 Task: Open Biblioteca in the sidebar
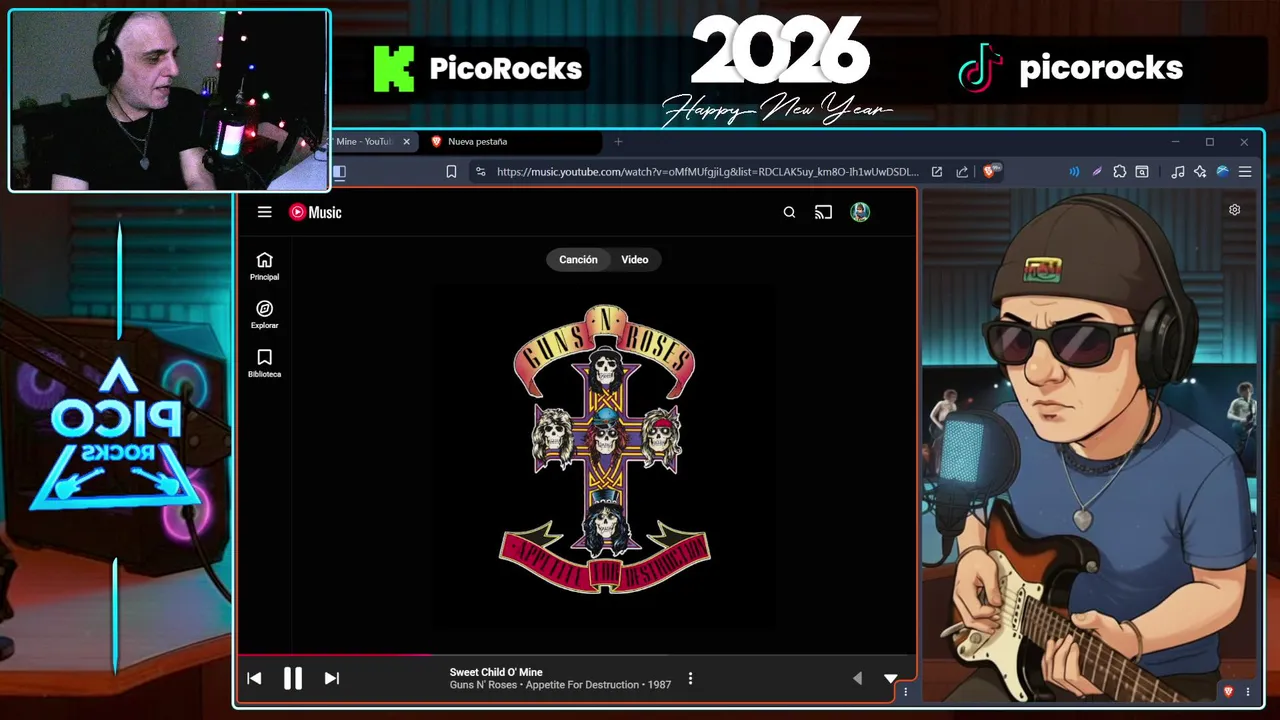[264, 364]
